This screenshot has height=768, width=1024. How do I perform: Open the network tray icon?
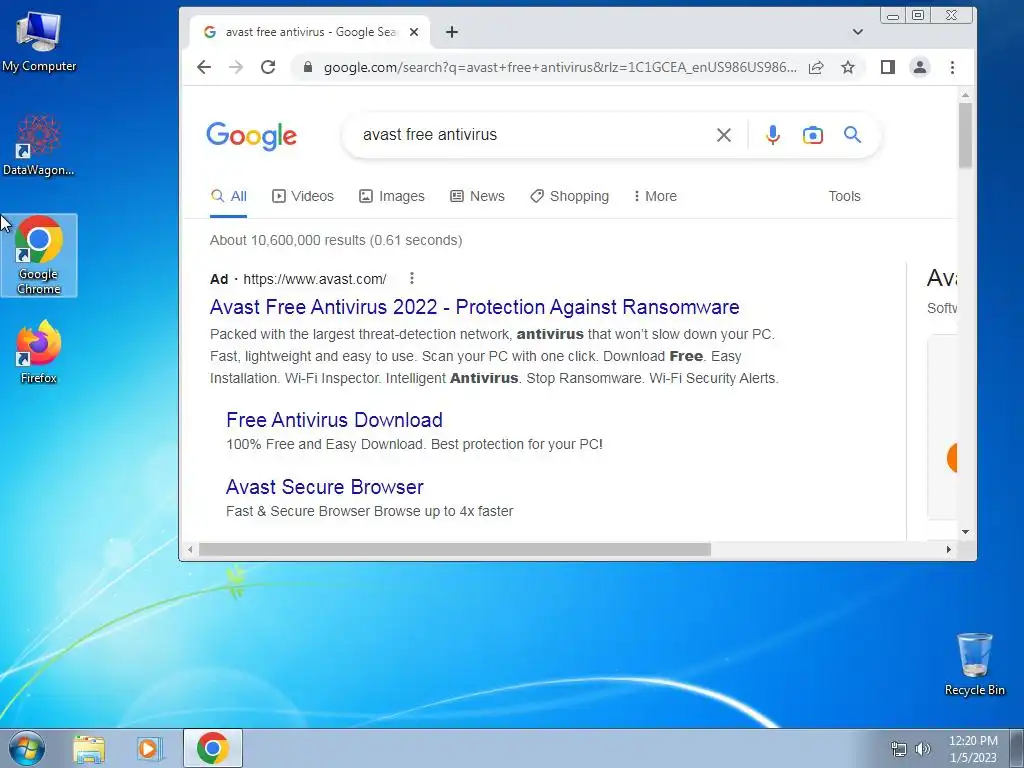click(x=899, y=749)
